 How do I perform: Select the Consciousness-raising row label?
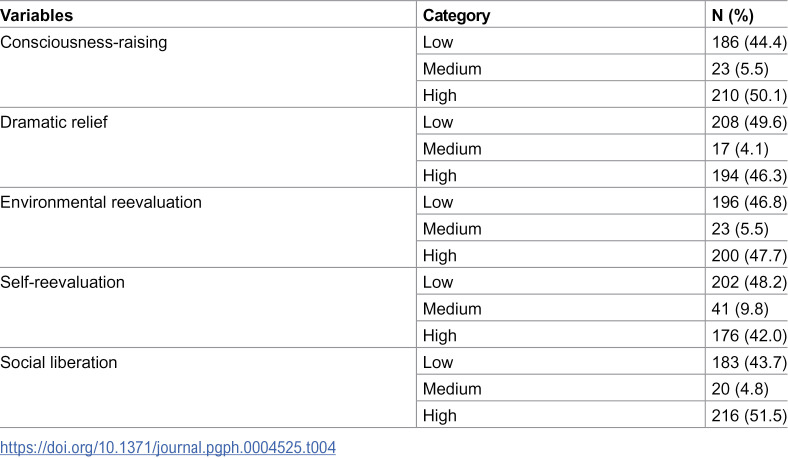pos(83,42)
